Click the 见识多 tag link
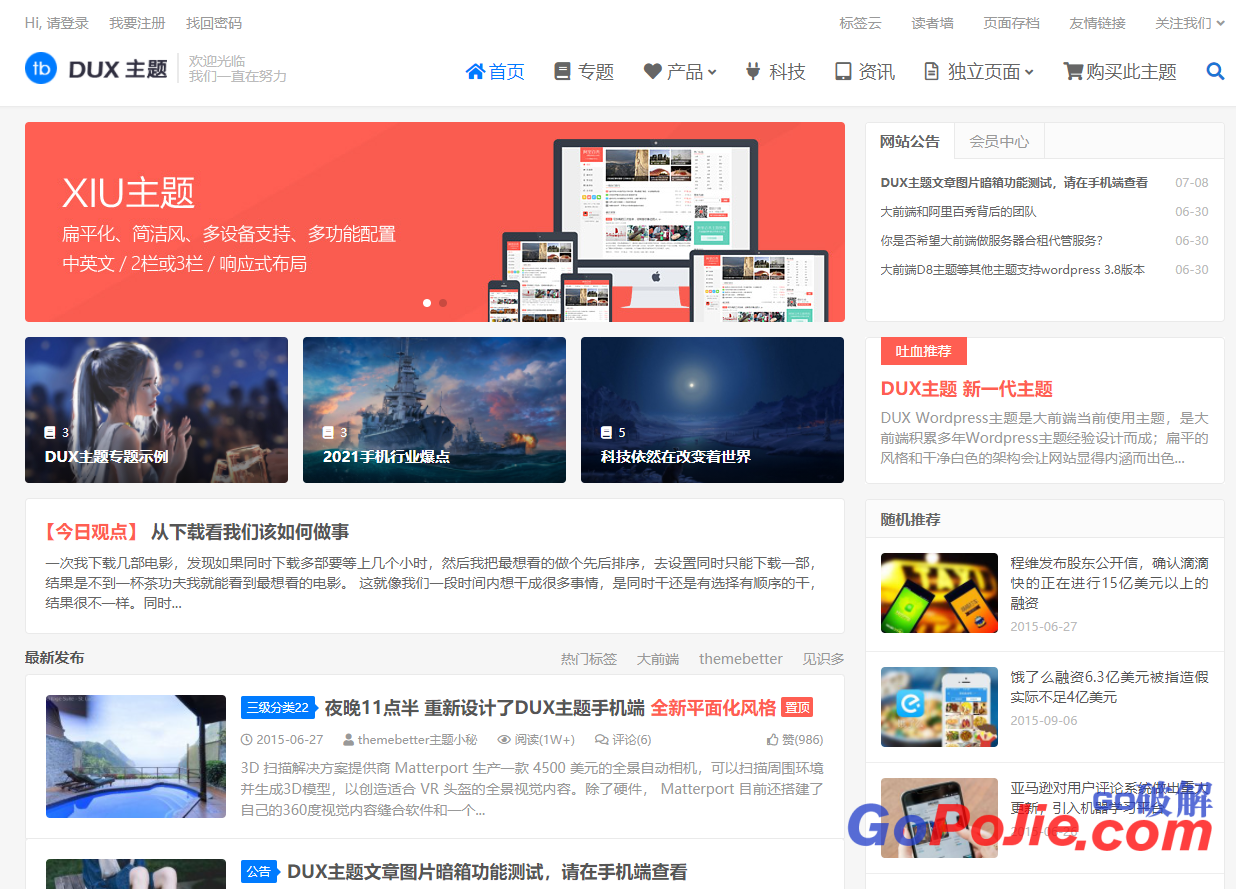Viewport: 1236px width, 889px height. click(823, 659)
